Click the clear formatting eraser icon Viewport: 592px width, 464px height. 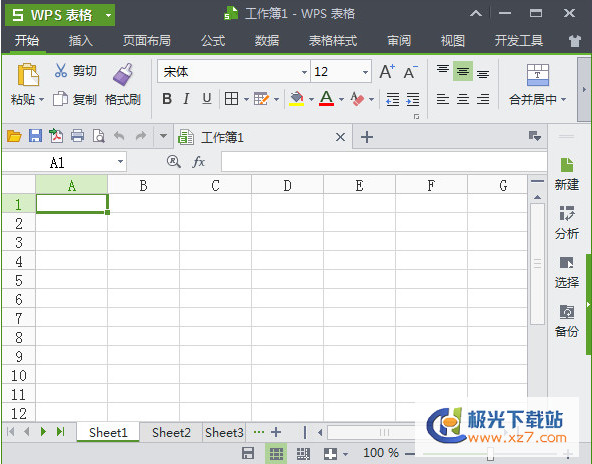point(357,99)
